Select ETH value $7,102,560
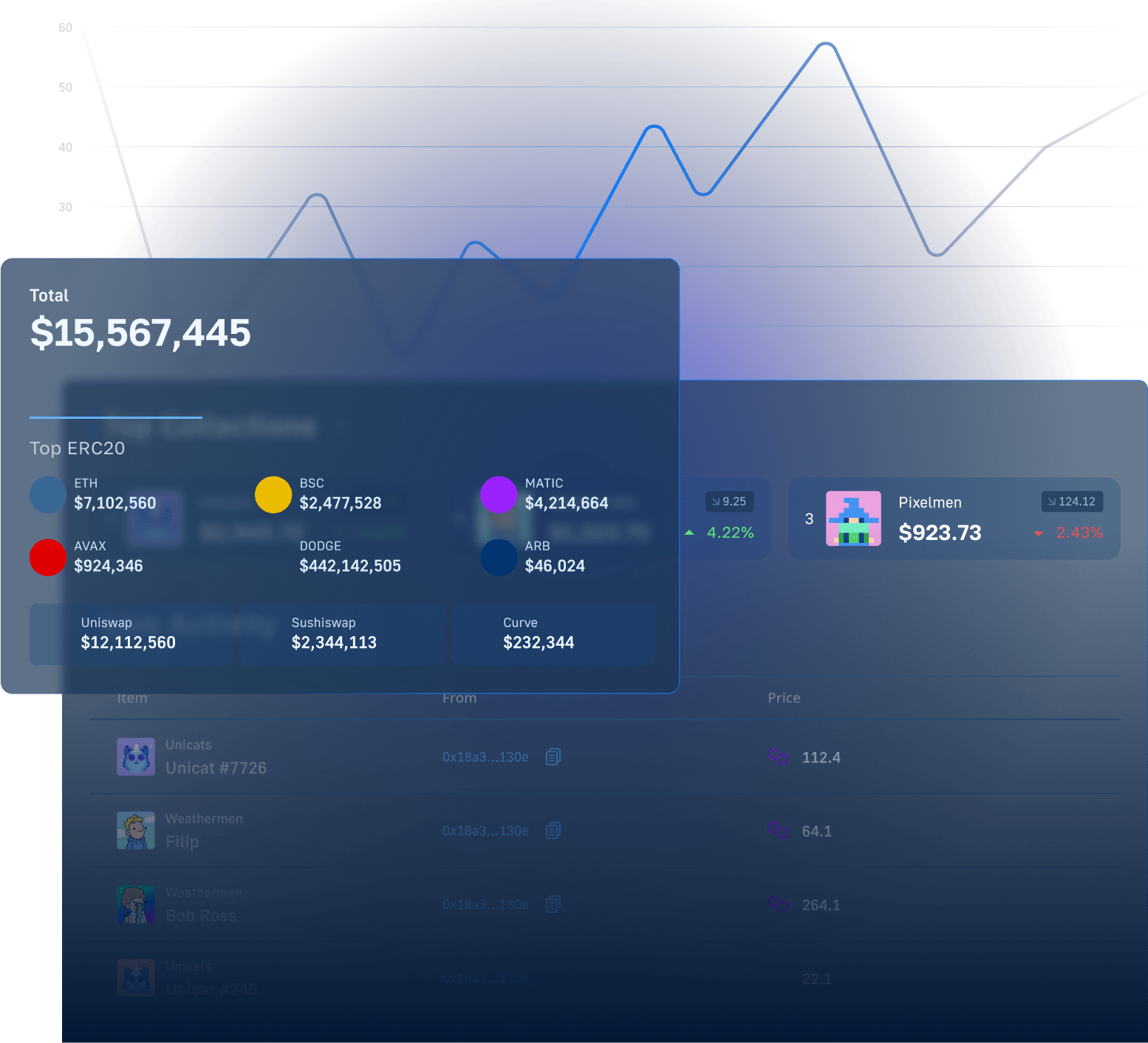This screenshot has width=1148, height=1043. point(115,503)
